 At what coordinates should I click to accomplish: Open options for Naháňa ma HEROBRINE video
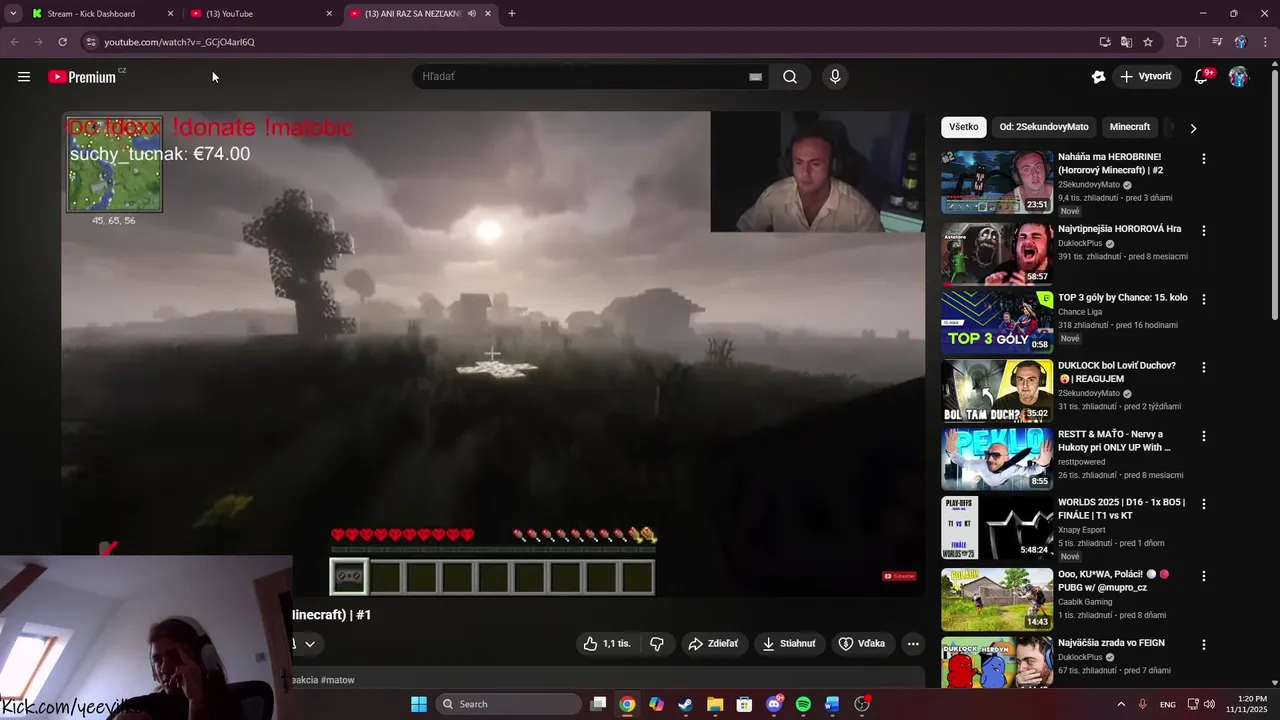point(1204,159)
